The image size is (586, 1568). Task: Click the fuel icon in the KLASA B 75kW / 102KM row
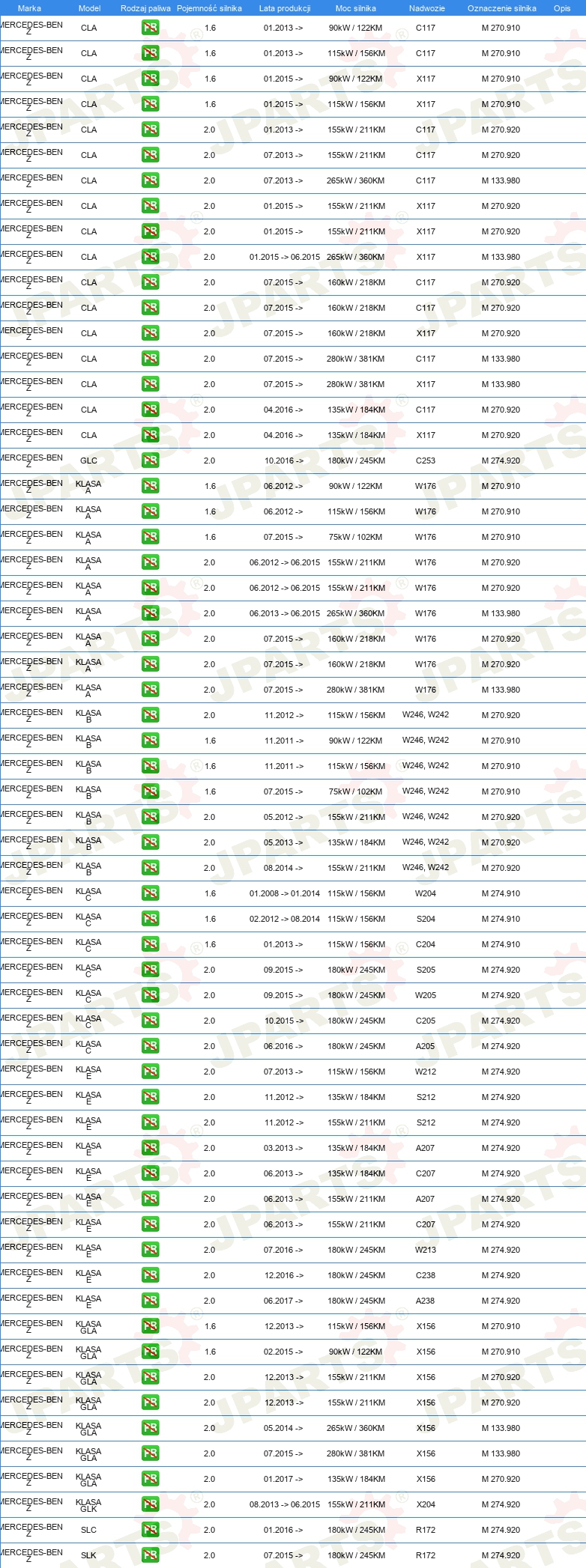coord(150,791)
